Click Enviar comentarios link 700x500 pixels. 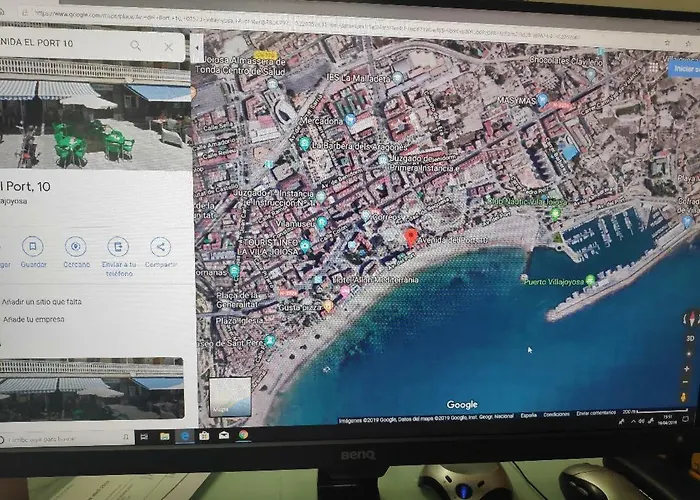(596, 413)
